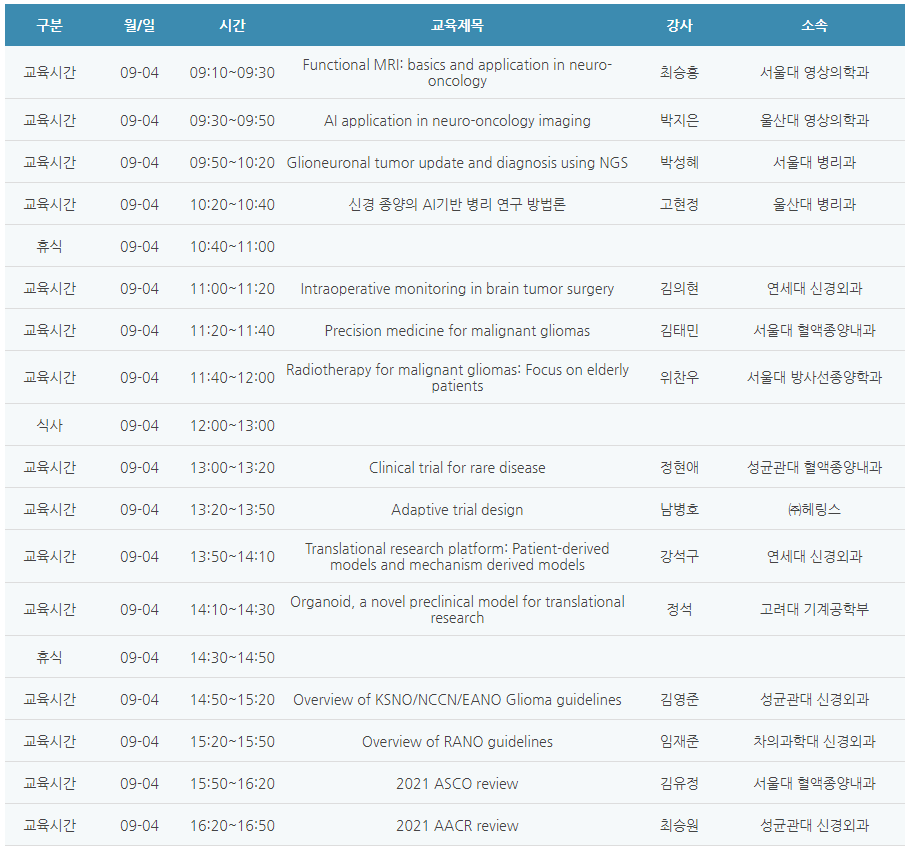913x856 pixels.
Task: Click affiliation 서울대 병리과
Action: [814, 162]
